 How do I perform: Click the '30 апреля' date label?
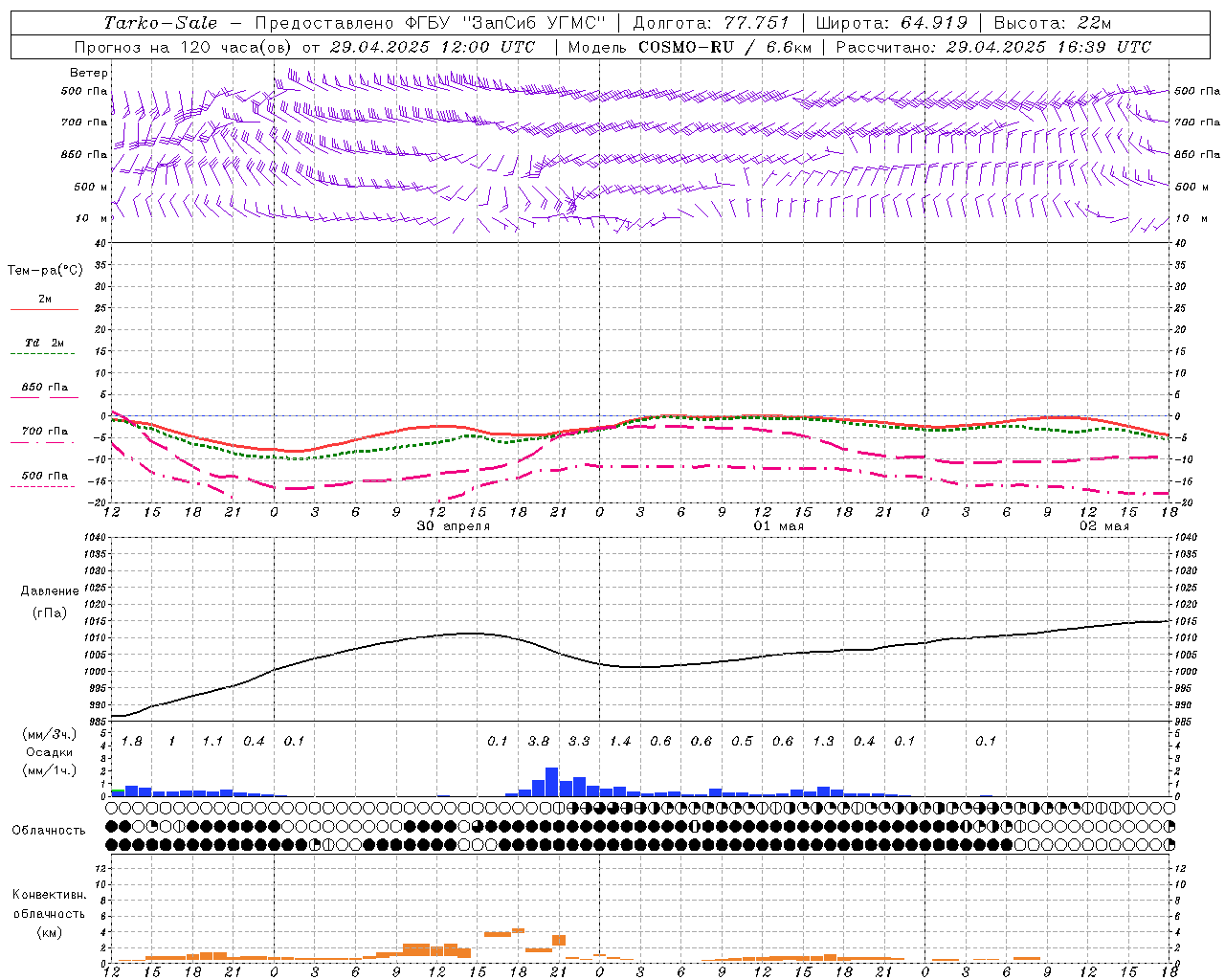click(454, 526)
